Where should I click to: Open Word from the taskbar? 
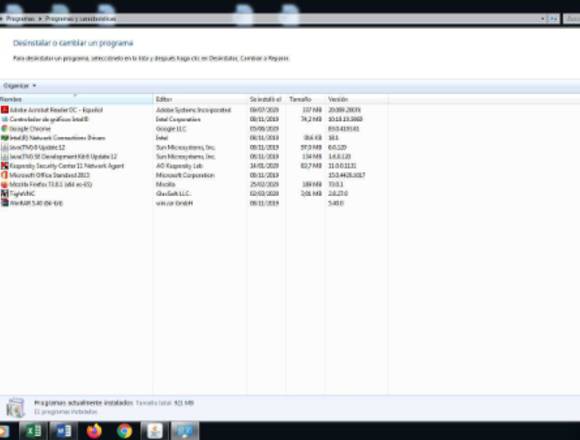coord(63,431)
